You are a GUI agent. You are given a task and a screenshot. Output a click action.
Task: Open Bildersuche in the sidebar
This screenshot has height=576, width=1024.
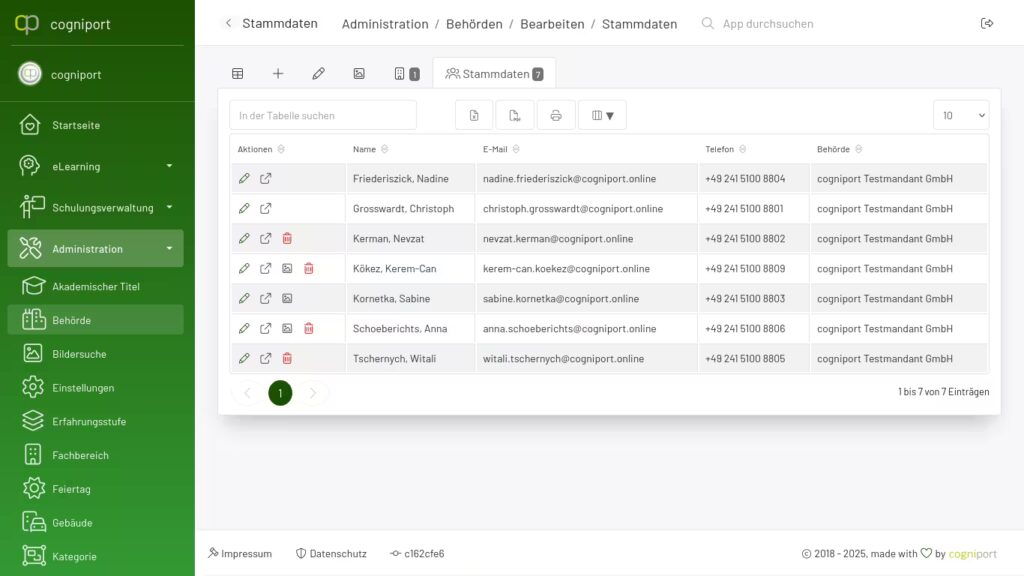(79, 354)
